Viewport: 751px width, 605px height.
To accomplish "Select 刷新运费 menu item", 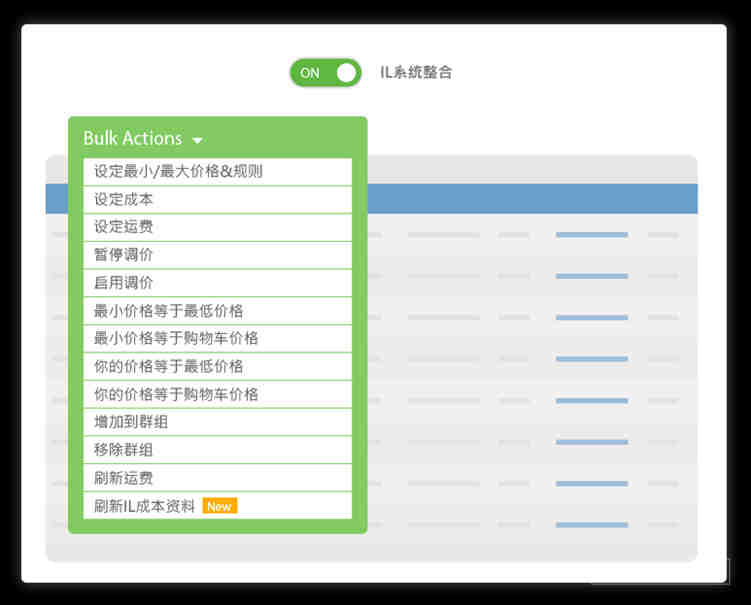I will coord(217,478).
